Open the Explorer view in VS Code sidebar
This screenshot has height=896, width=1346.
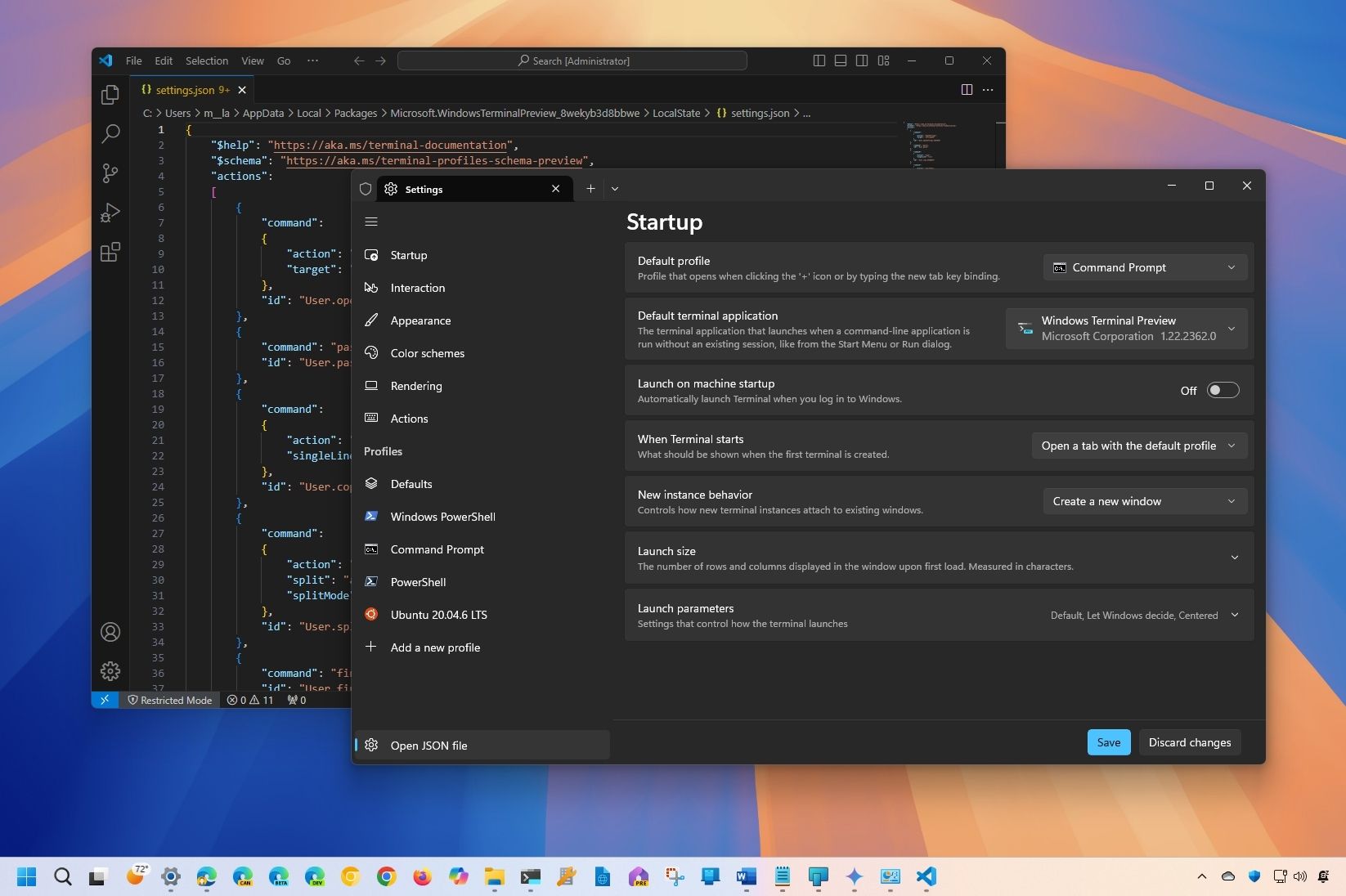110,94
